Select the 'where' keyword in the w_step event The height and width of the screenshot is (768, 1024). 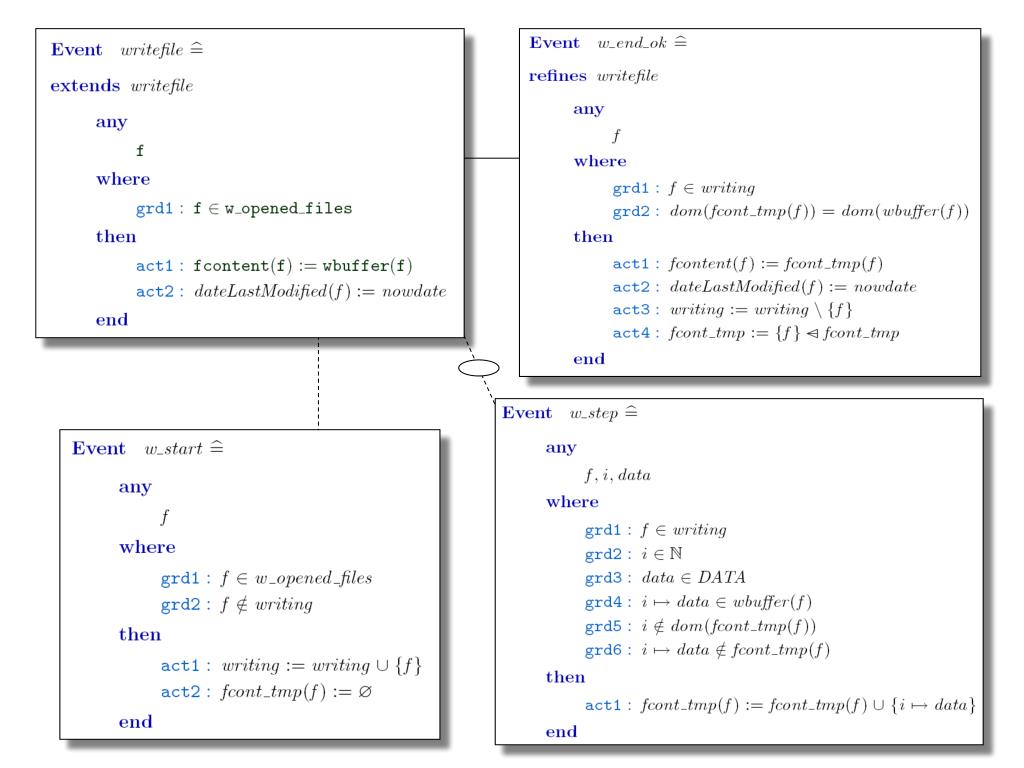coord(572,502)
